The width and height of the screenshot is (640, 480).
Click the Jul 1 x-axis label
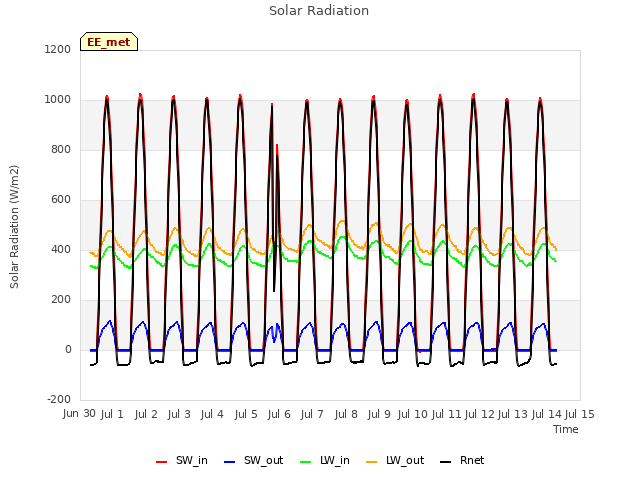point(112,414)
